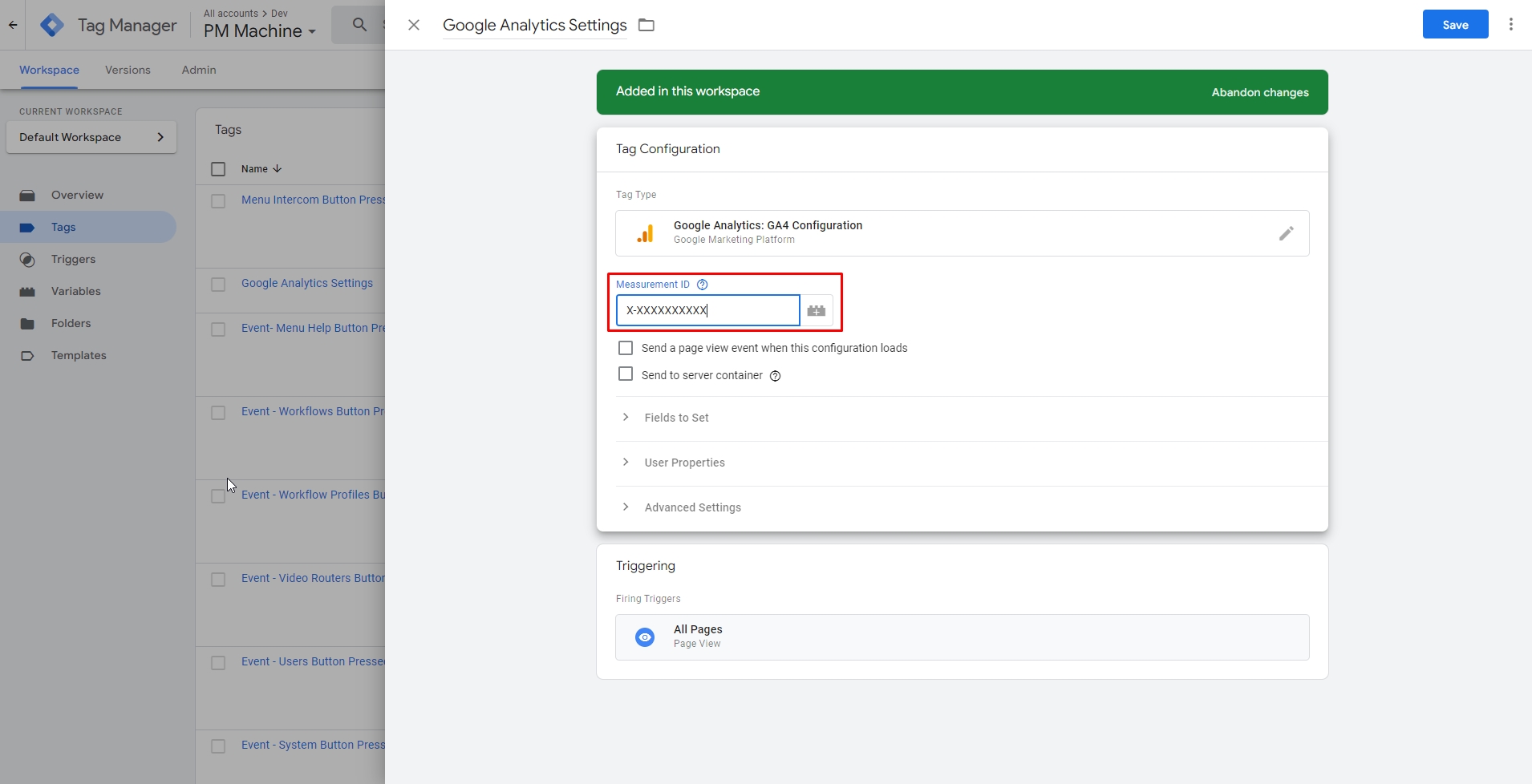1532x784 pixels.
Task: Click the Measurement ID help question icon
Action: click(703, 285)
